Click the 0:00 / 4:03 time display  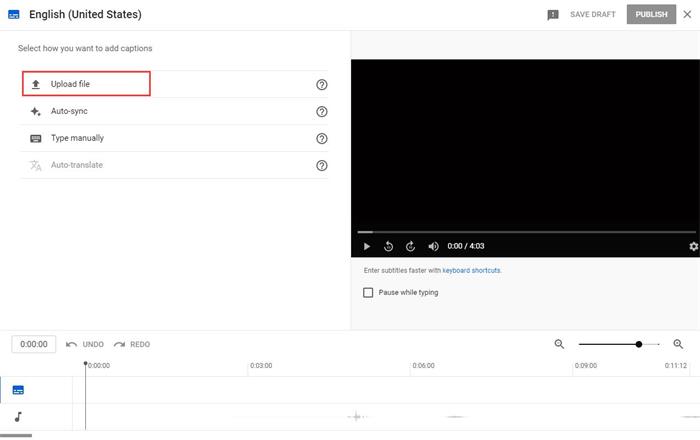[x=466, y=246]
